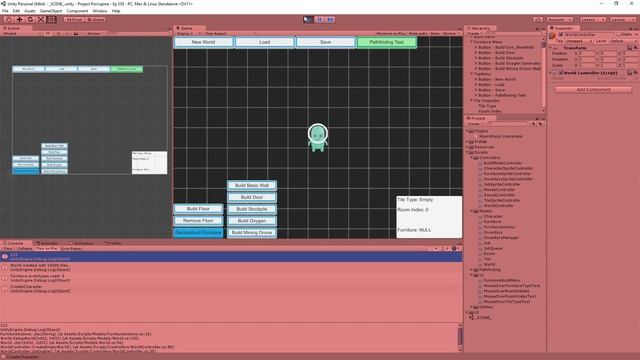
Task: Open the Layer dropdown in Inspector
Action: [x=623, y=41]
